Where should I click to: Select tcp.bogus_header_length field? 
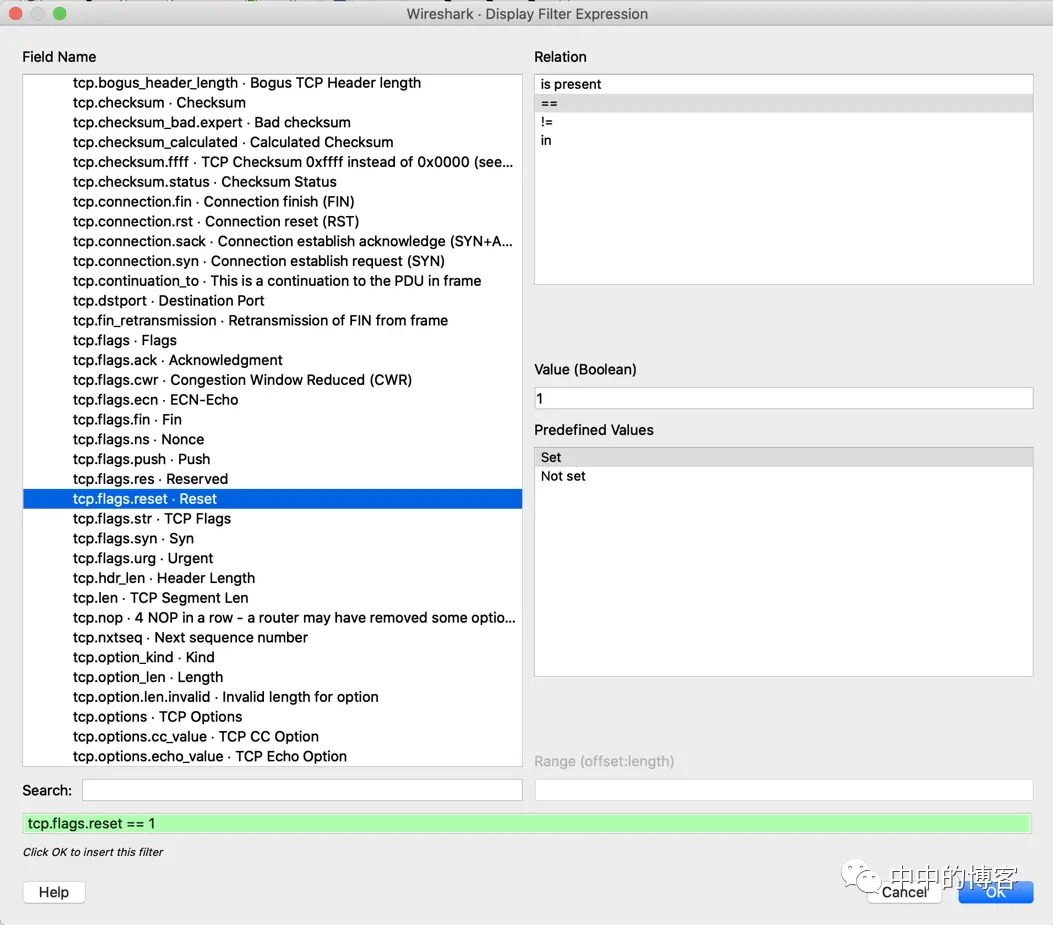click(x=273, y=83)
